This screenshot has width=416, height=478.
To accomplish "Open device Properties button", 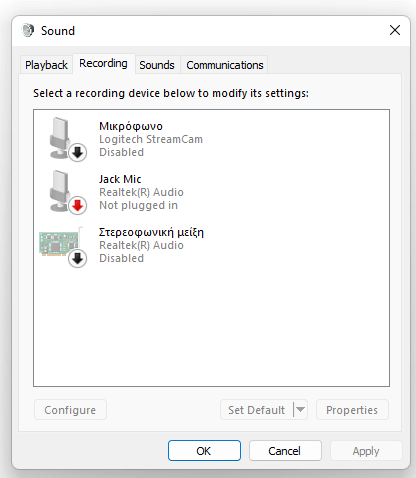I will (352, 410).
